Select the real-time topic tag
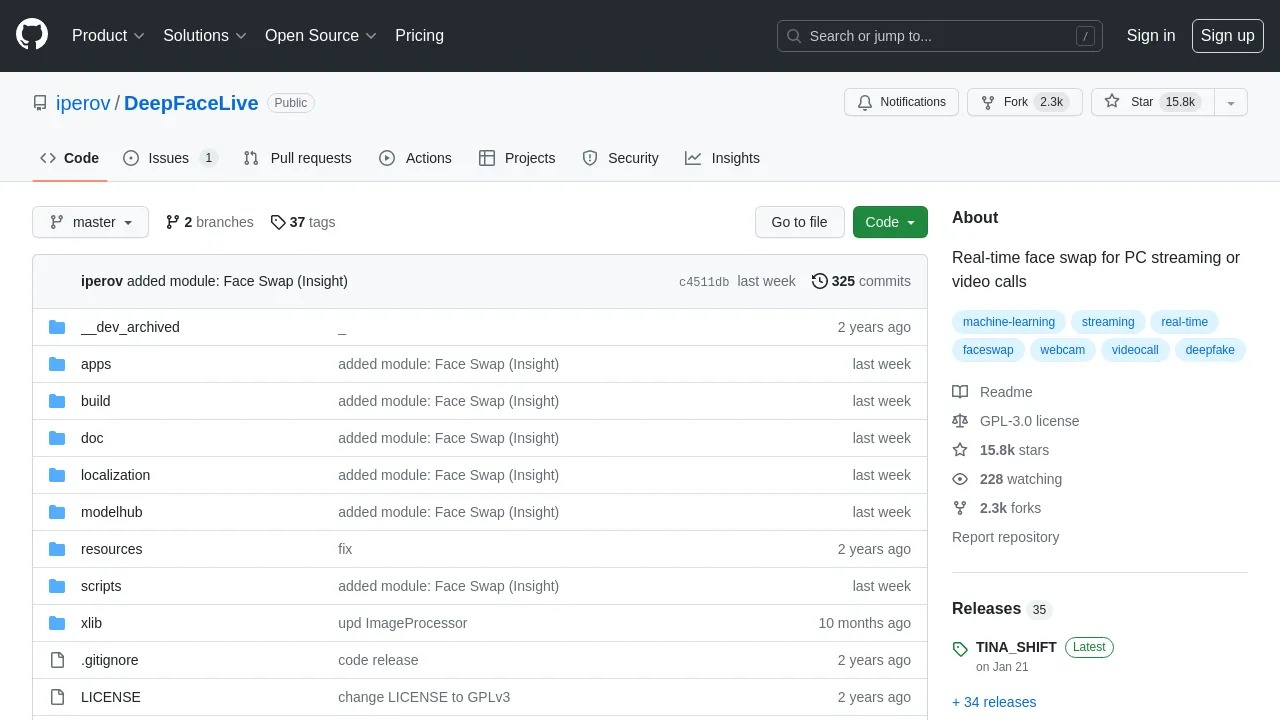This screenshot has height=720, width=1280. (x=1184, y=322)
